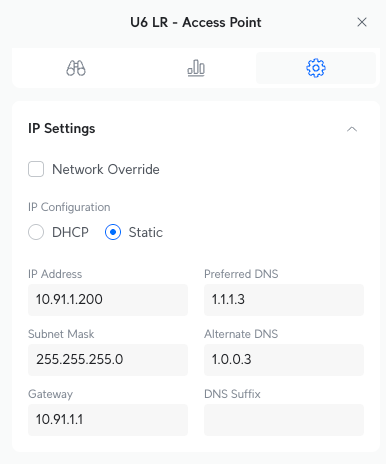Click the Network Override label text
Image resolution: width=386 pixels, height=464 pixels.
coord(106,169)
